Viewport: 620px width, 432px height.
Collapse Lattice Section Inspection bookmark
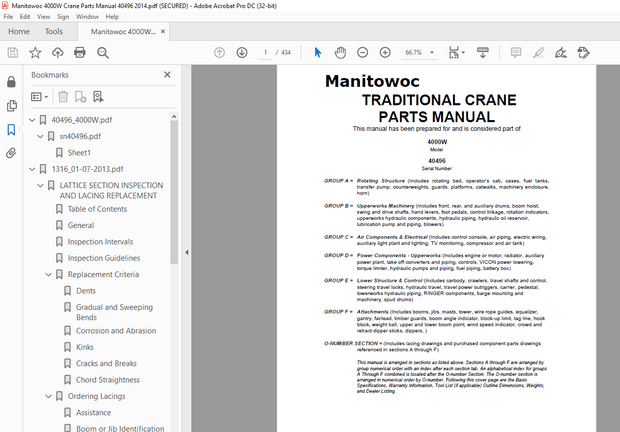40,185
